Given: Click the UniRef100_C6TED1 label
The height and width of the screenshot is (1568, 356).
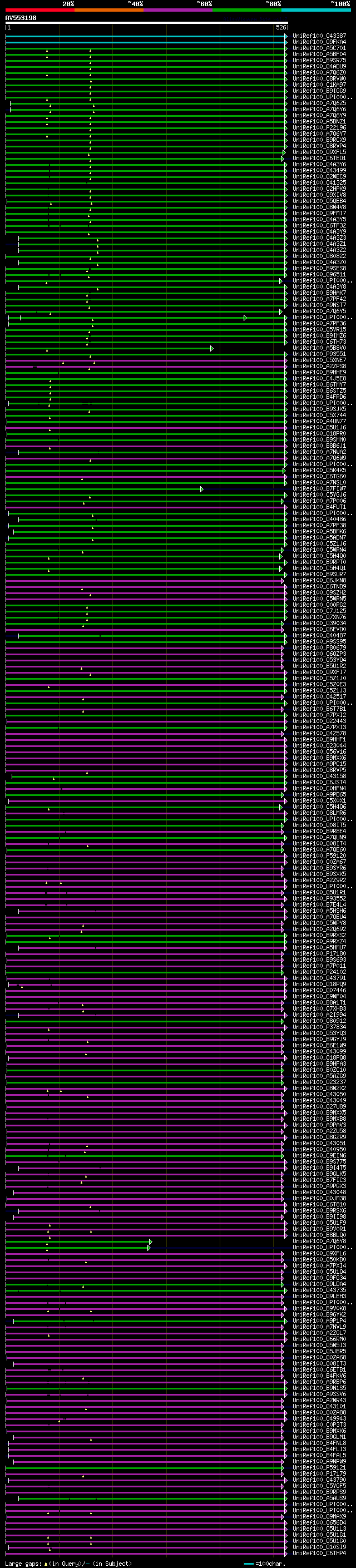Looking at the screenshot, I should [x=319, y=159].
